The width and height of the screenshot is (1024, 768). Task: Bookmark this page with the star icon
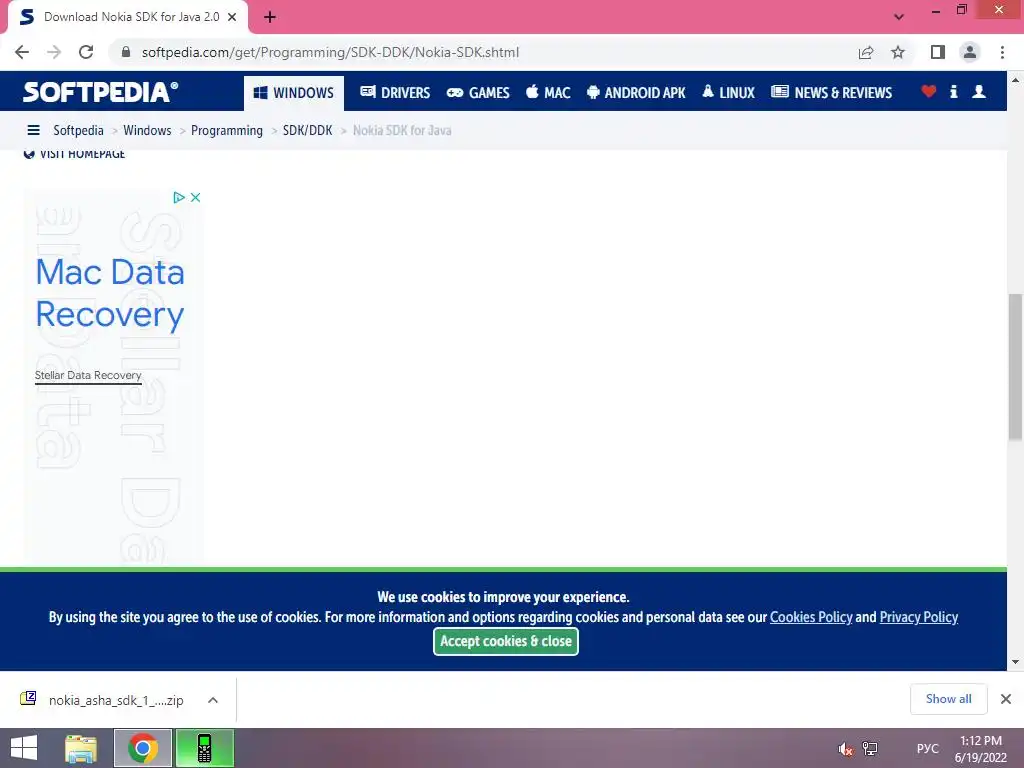[x=898, y=52]
